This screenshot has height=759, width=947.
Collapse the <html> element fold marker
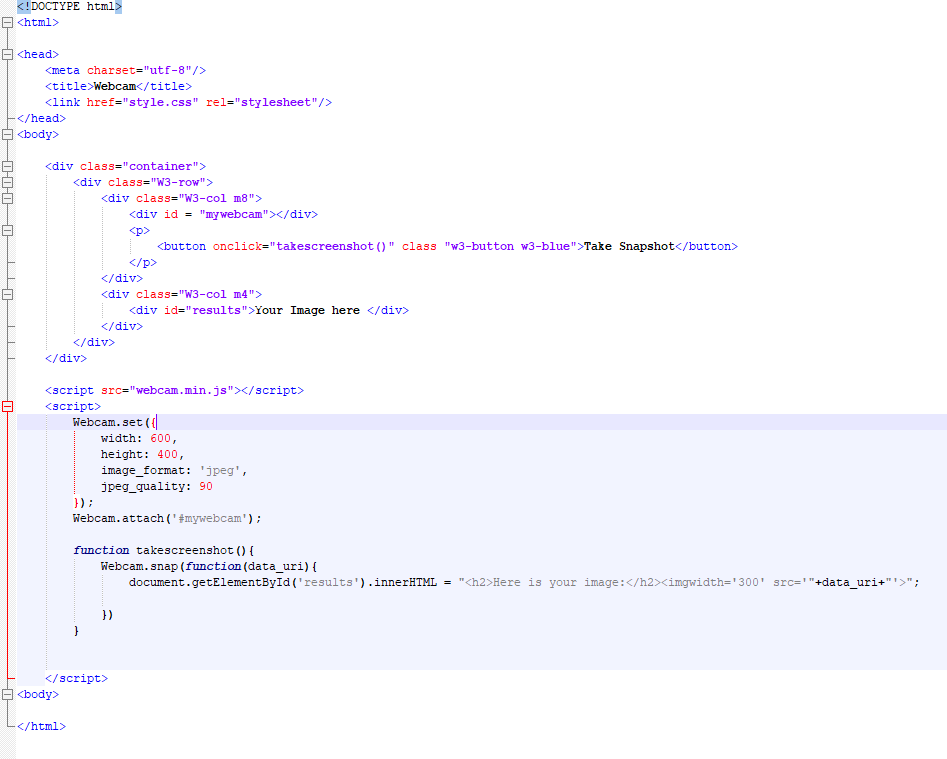pyautogui.click(x=7, y=22)
